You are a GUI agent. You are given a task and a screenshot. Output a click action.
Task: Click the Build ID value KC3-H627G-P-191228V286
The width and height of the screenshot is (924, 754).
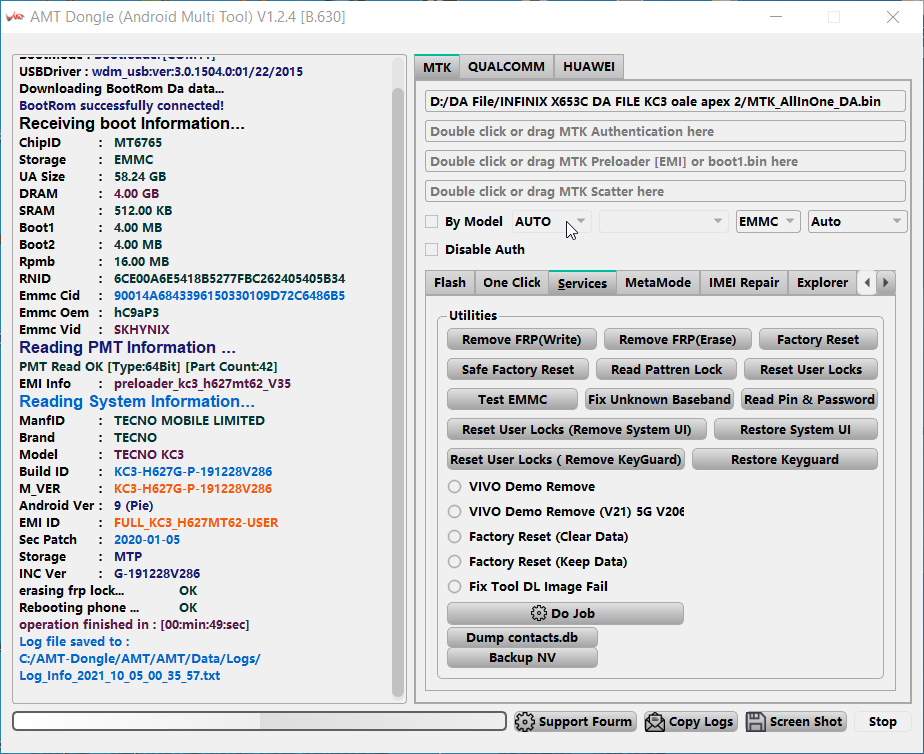pyautogui.click(x=193, y=472)
